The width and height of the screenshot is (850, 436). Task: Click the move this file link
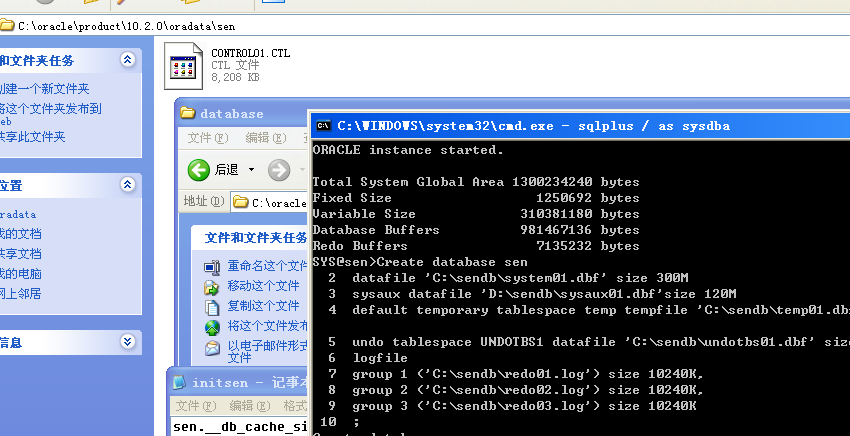(x=263, y=286)
